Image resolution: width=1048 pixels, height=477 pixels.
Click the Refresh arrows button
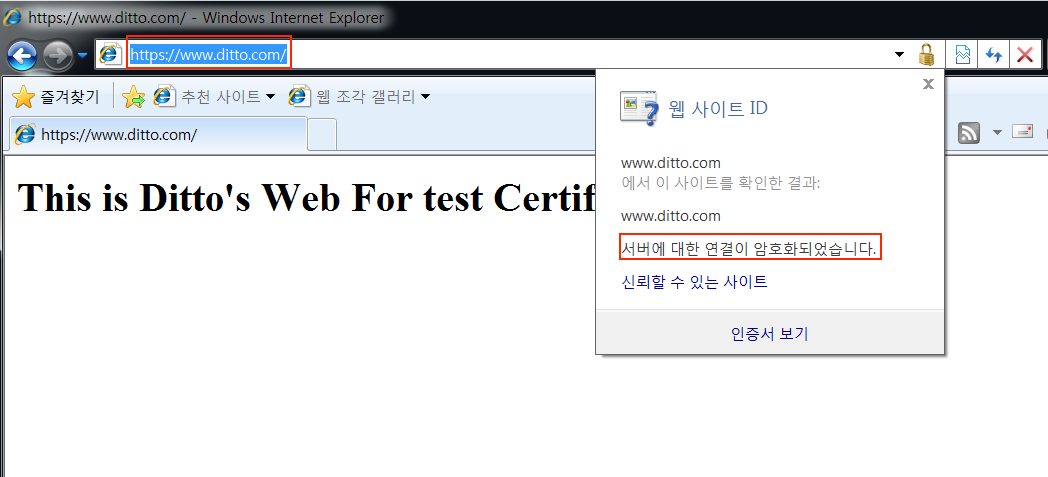[x=993, y=55]
